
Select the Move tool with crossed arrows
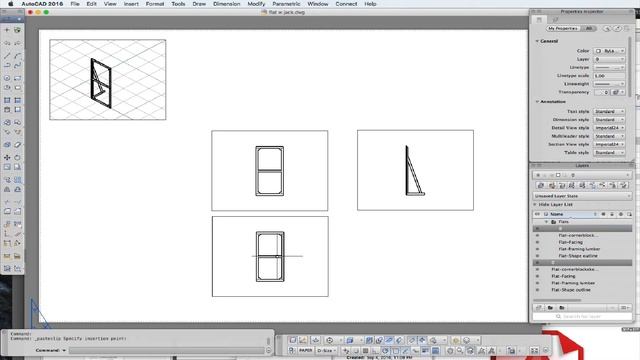click(x=7, y=157)
